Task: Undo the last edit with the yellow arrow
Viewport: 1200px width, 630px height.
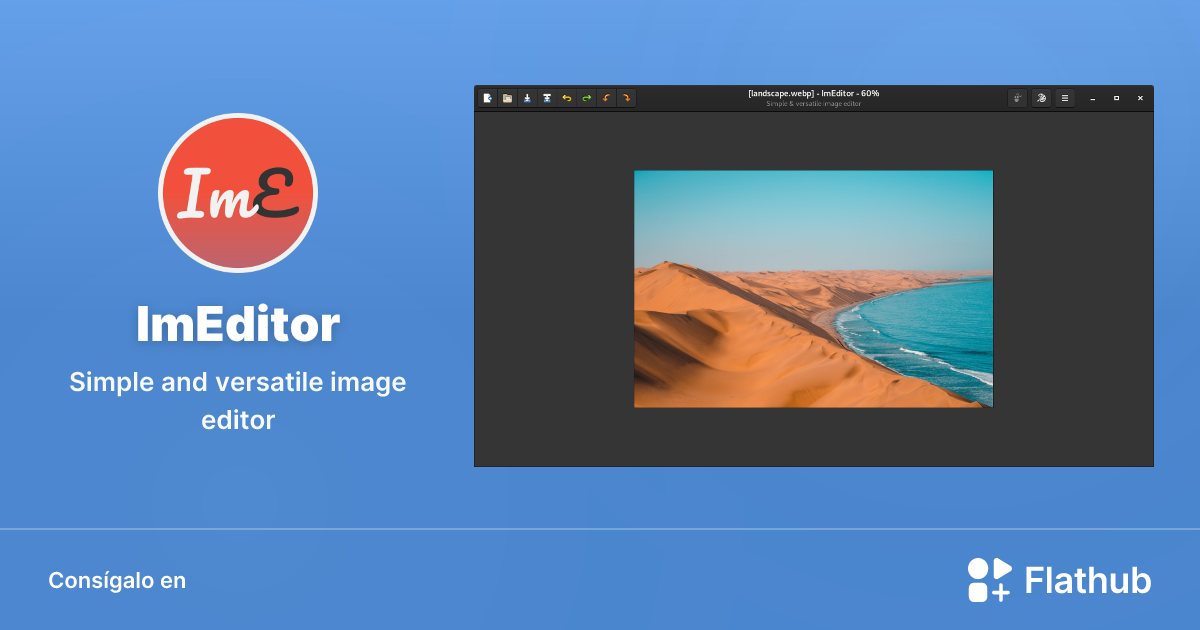Action: pyautogui.click(x=567, y=98)
